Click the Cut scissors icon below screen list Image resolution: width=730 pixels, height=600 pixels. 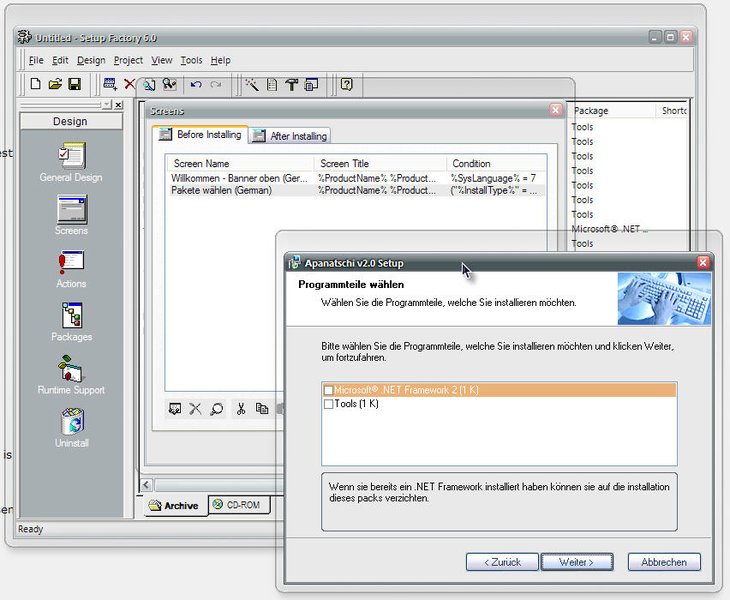(240, 408)
